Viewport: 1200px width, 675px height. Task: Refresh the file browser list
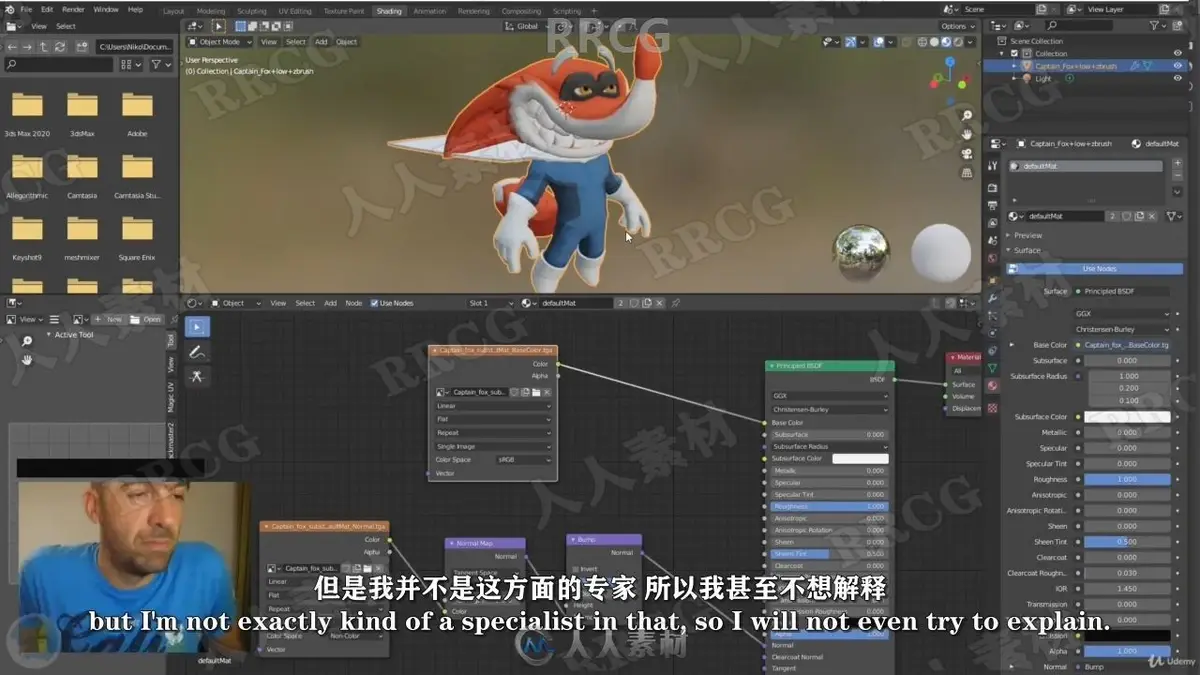[x=61, y=46]
